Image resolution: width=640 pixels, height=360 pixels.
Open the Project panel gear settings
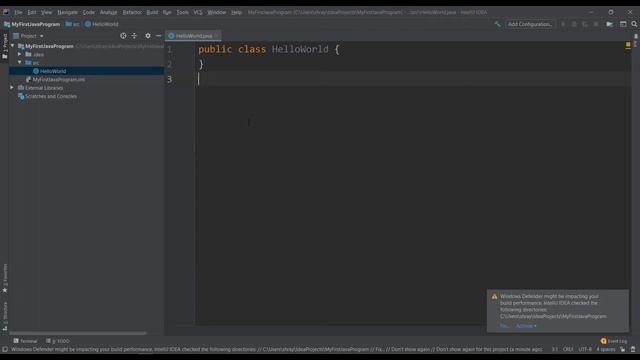pyautogui.click(x=148, y=36)
